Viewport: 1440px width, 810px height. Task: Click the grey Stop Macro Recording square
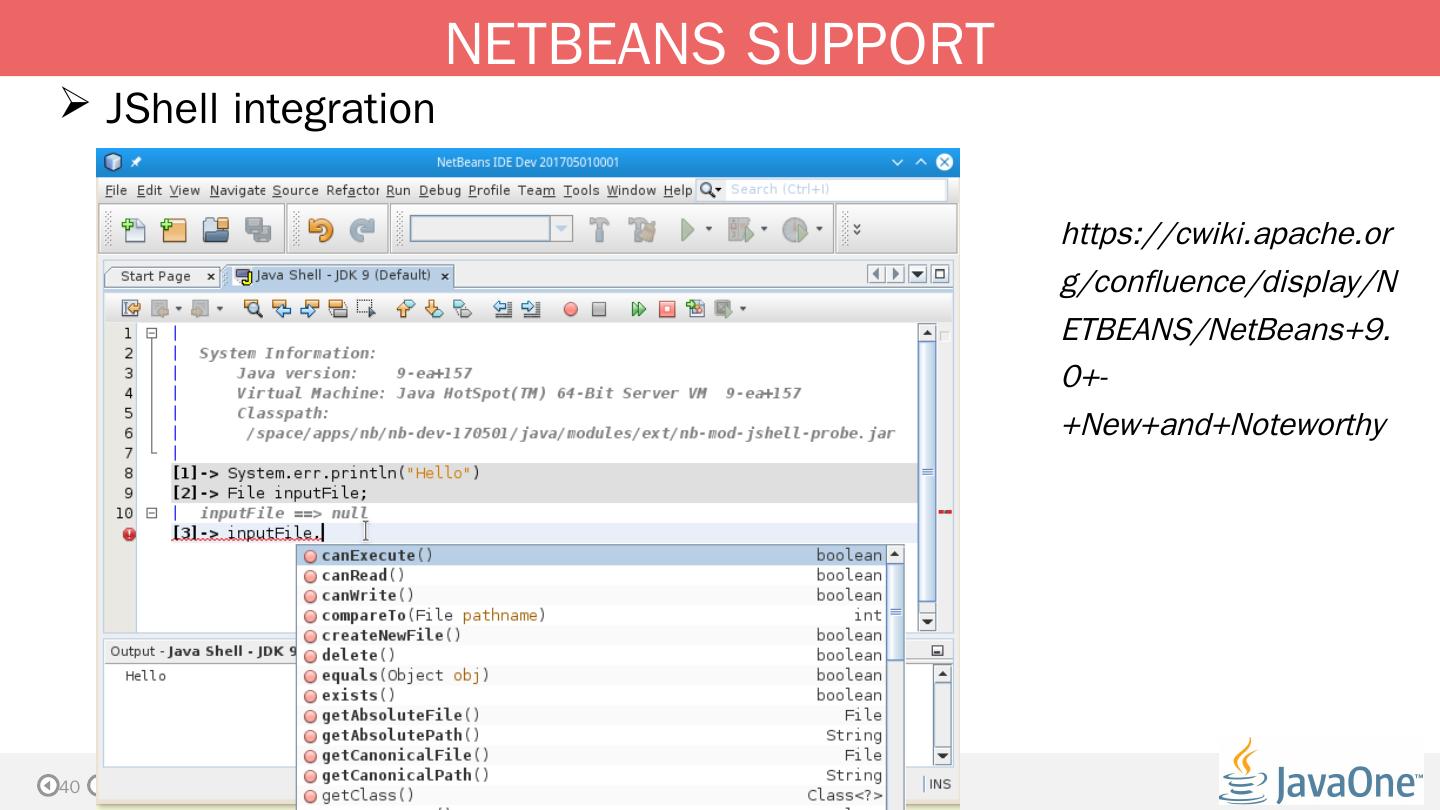click(599, 309)
